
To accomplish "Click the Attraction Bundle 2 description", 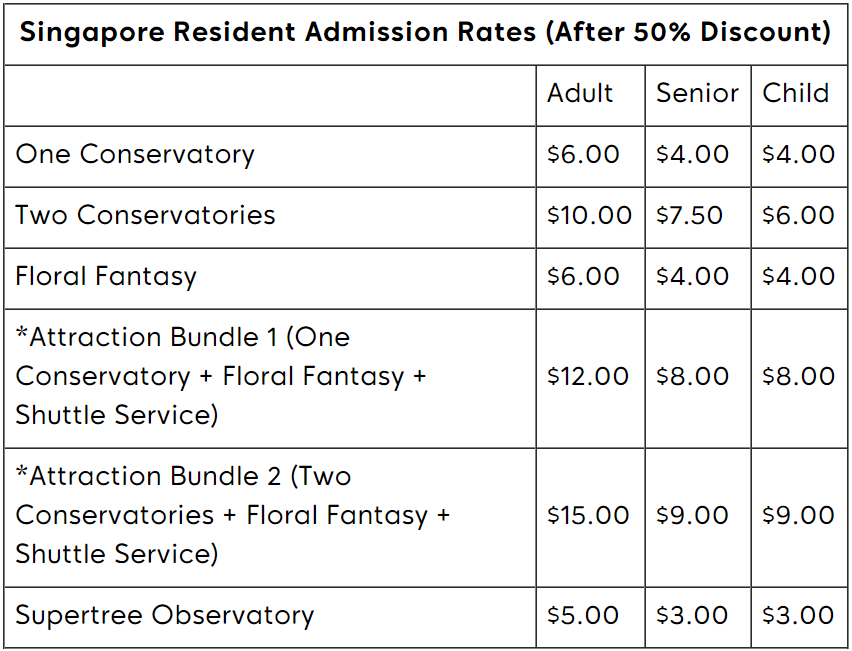I will pos(233,516).
